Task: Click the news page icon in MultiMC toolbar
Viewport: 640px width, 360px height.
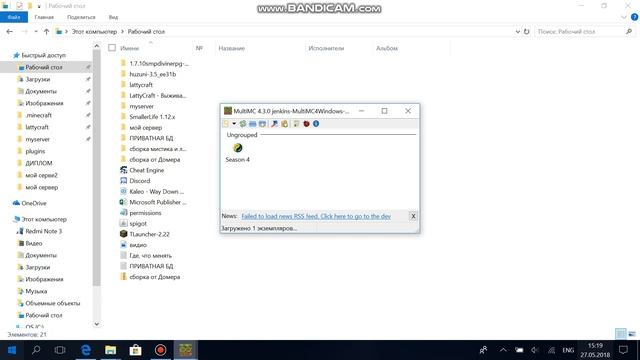Action: 296,124
